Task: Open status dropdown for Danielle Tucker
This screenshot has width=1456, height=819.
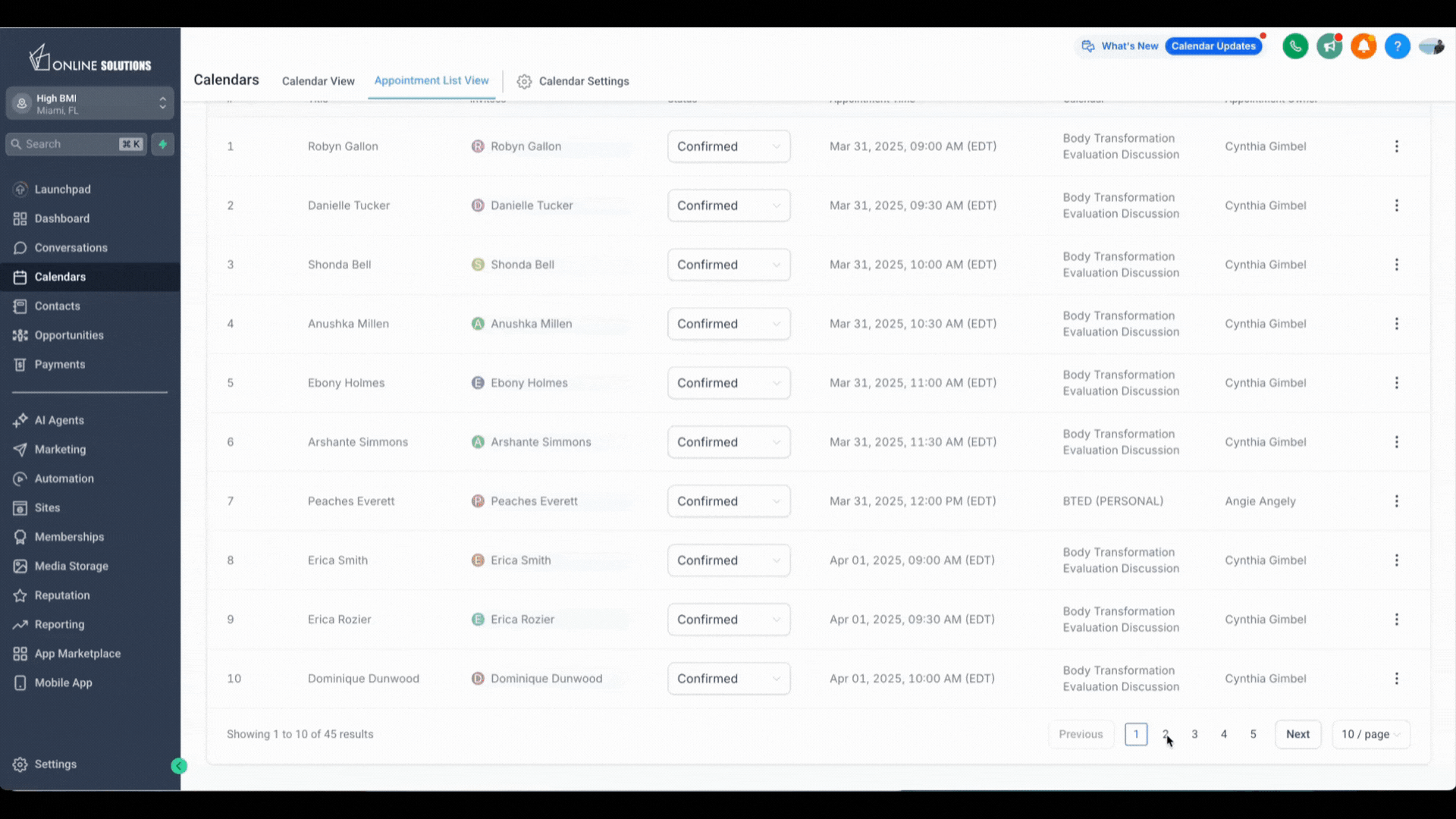Action: 729,206
